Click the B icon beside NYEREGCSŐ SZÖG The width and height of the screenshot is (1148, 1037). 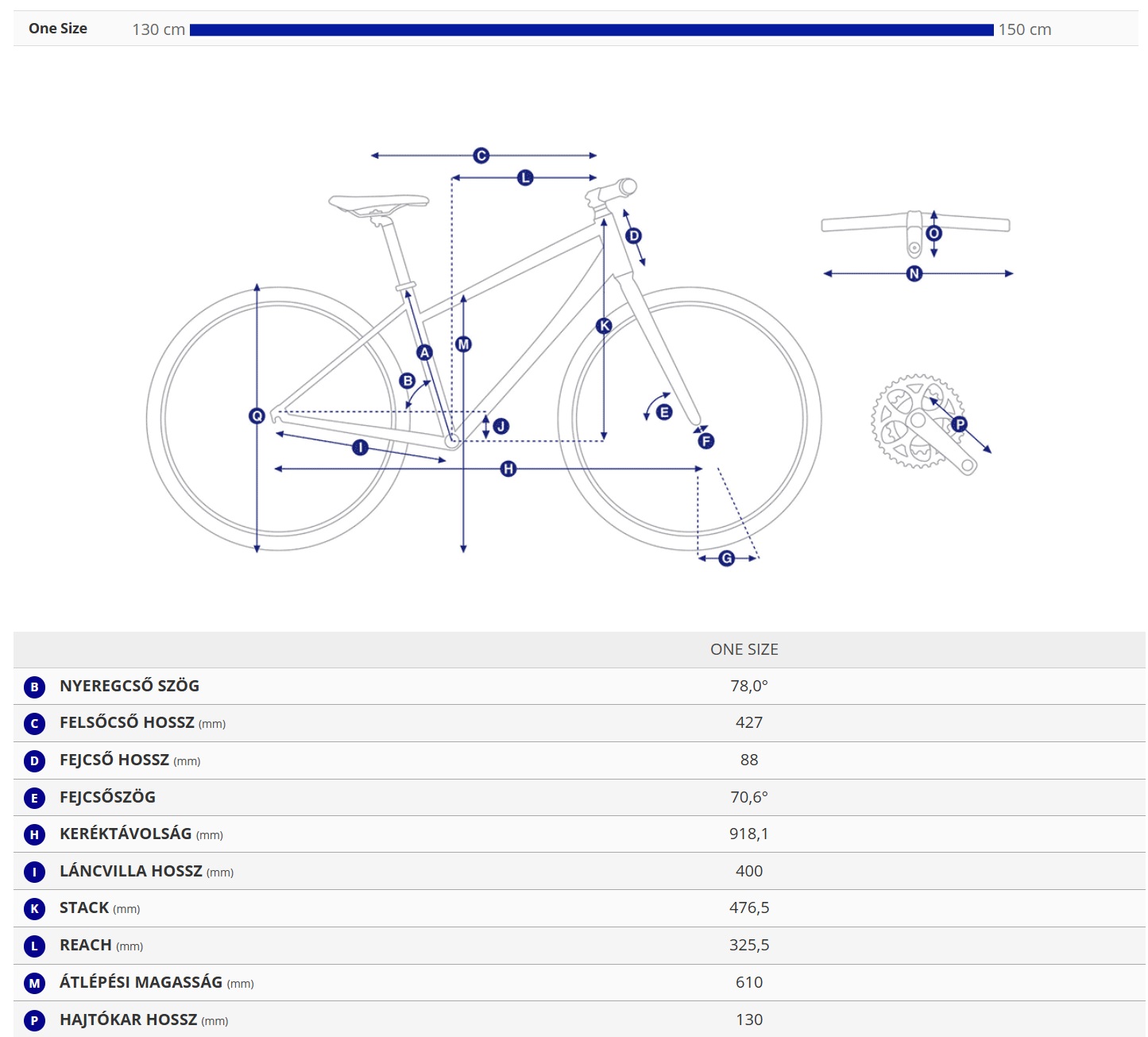pyautogui.click(x=34, y=687)
